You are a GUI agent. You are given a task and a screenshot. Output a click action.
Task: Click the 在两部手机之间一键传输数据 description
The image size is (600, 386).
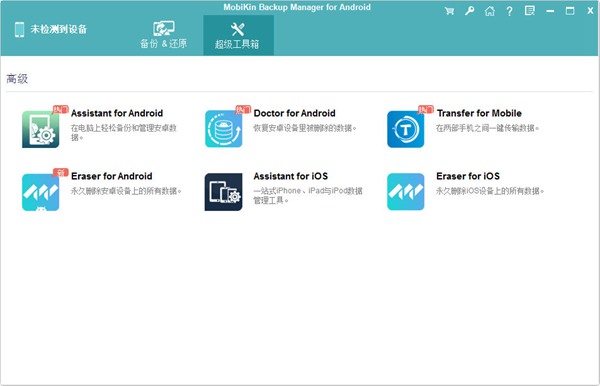coord(488,128)
